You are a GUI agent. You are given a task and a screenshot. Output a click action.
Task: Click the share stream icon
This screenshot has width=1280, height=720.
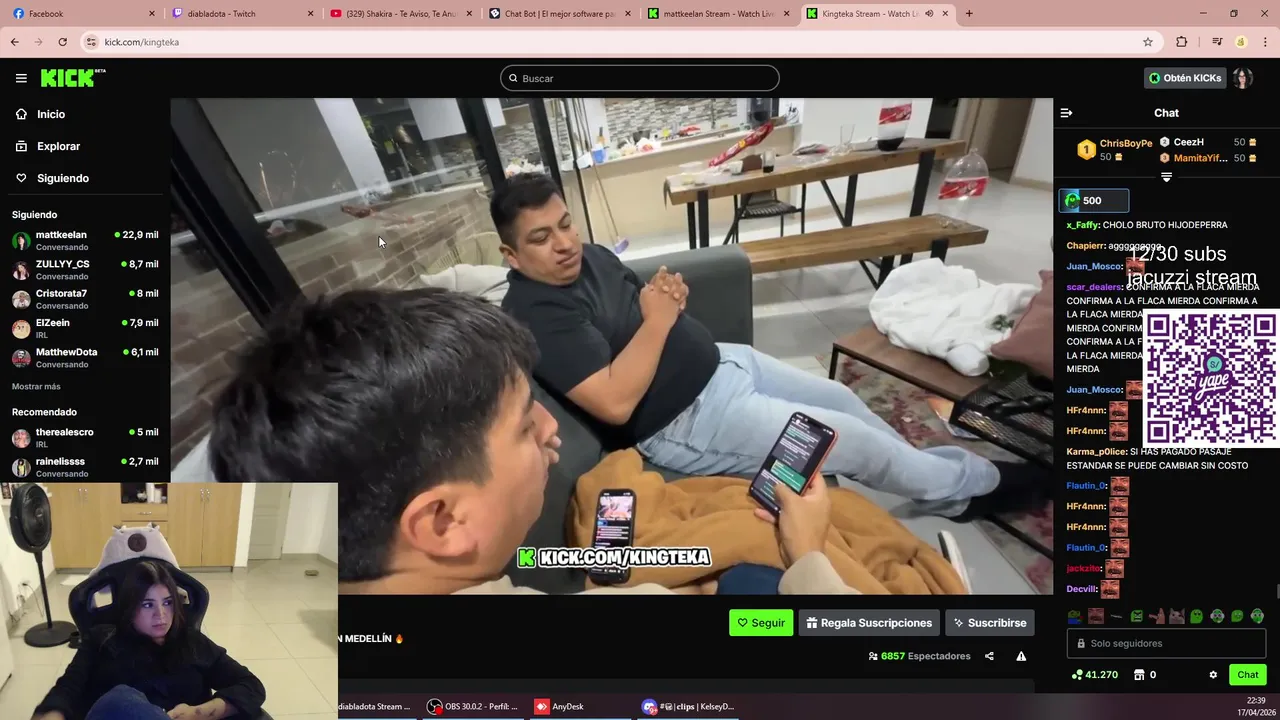989,656
